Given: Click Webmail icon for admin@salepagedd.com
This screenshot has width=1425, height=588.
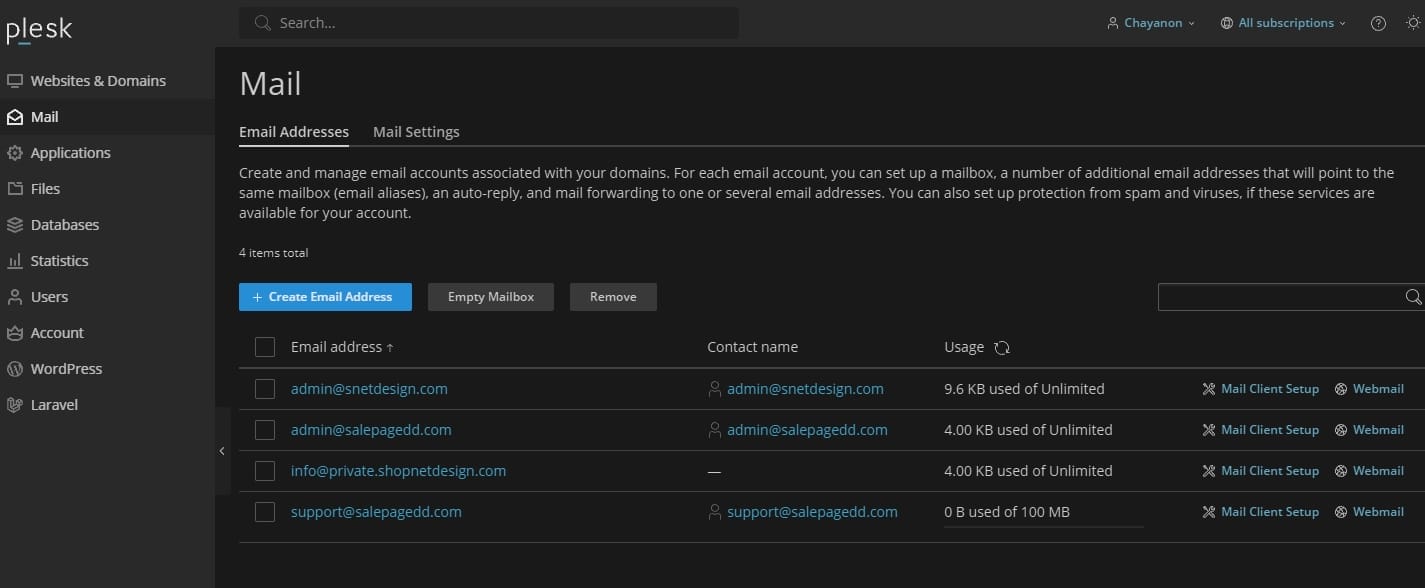Looking at the screenshot, I should tap(1341, 430).
